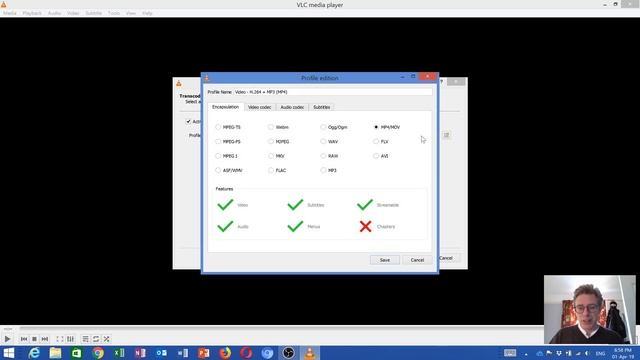Image resolution: width=640 pixels, height=360 pixels.
Task: Select the AVI encapsulation radio button
Action: [376, 156]
